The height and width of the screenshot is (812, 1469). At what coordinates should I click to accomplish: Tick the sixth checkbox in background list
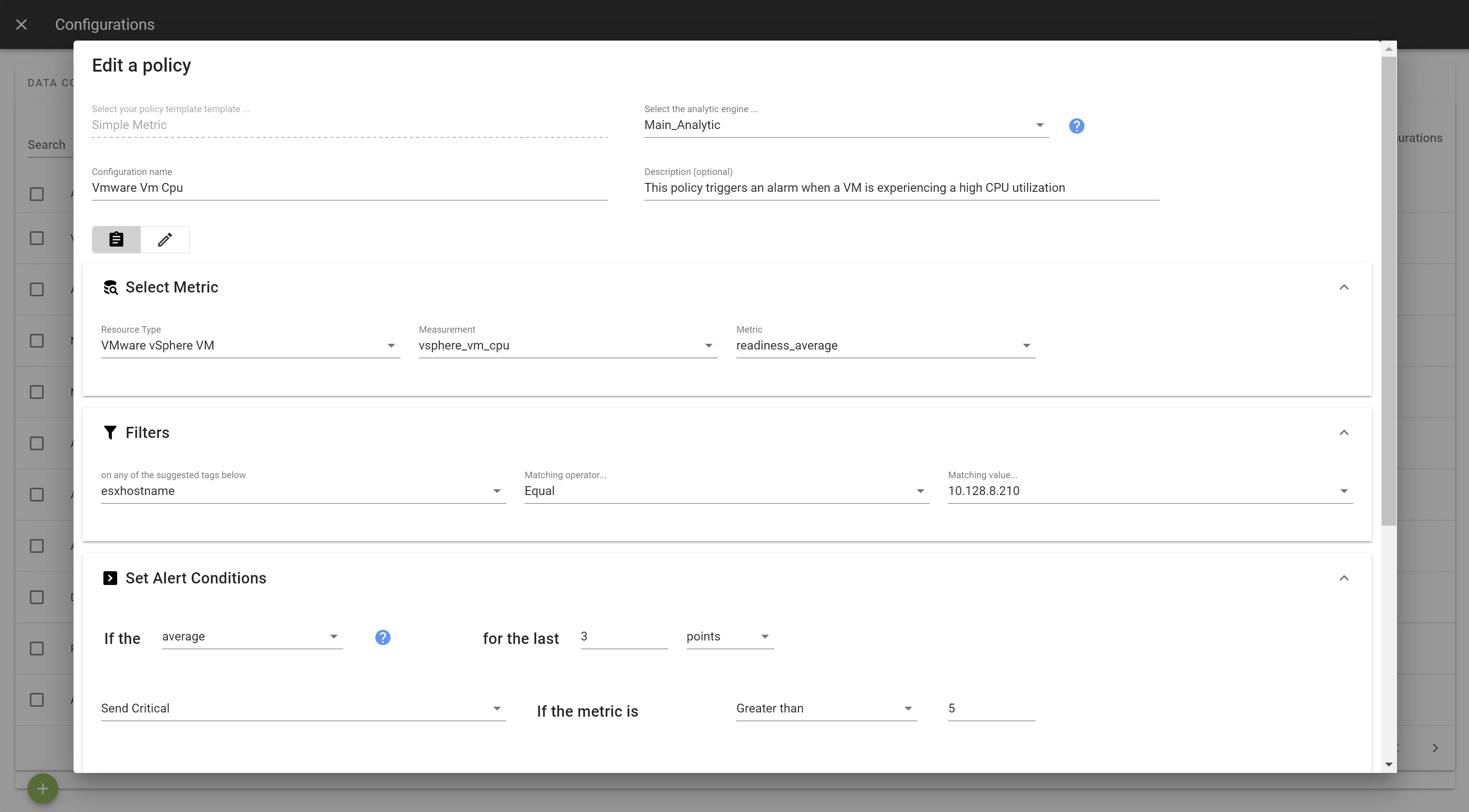[x=36, y=444]
